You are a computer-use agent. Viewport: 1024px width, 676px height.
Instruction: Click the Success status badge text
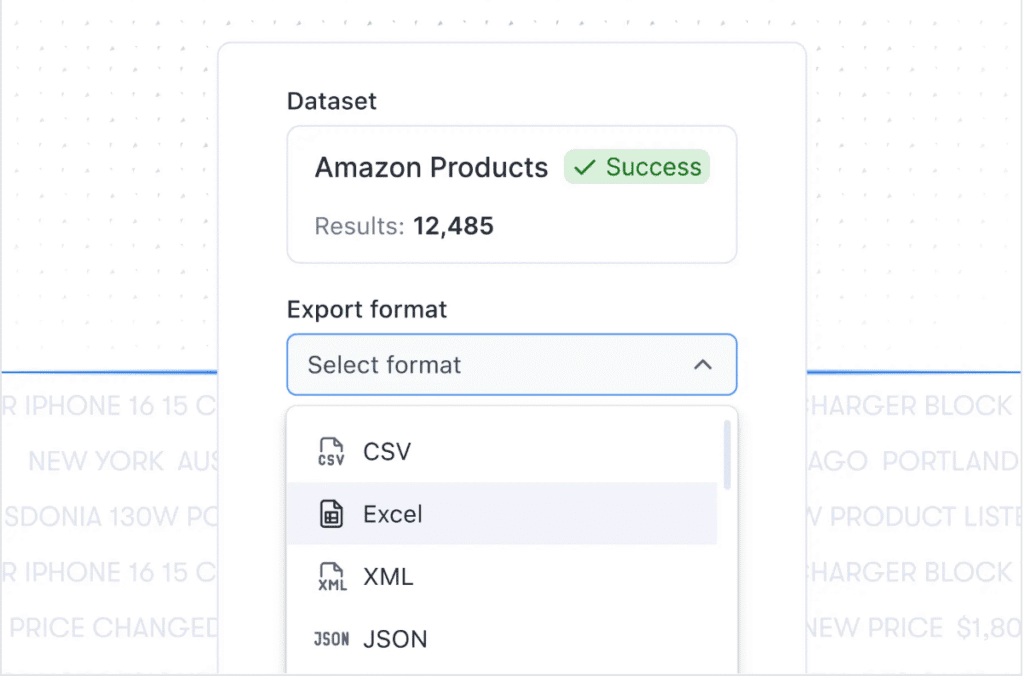pyautogui.click(x=653, y=167)
